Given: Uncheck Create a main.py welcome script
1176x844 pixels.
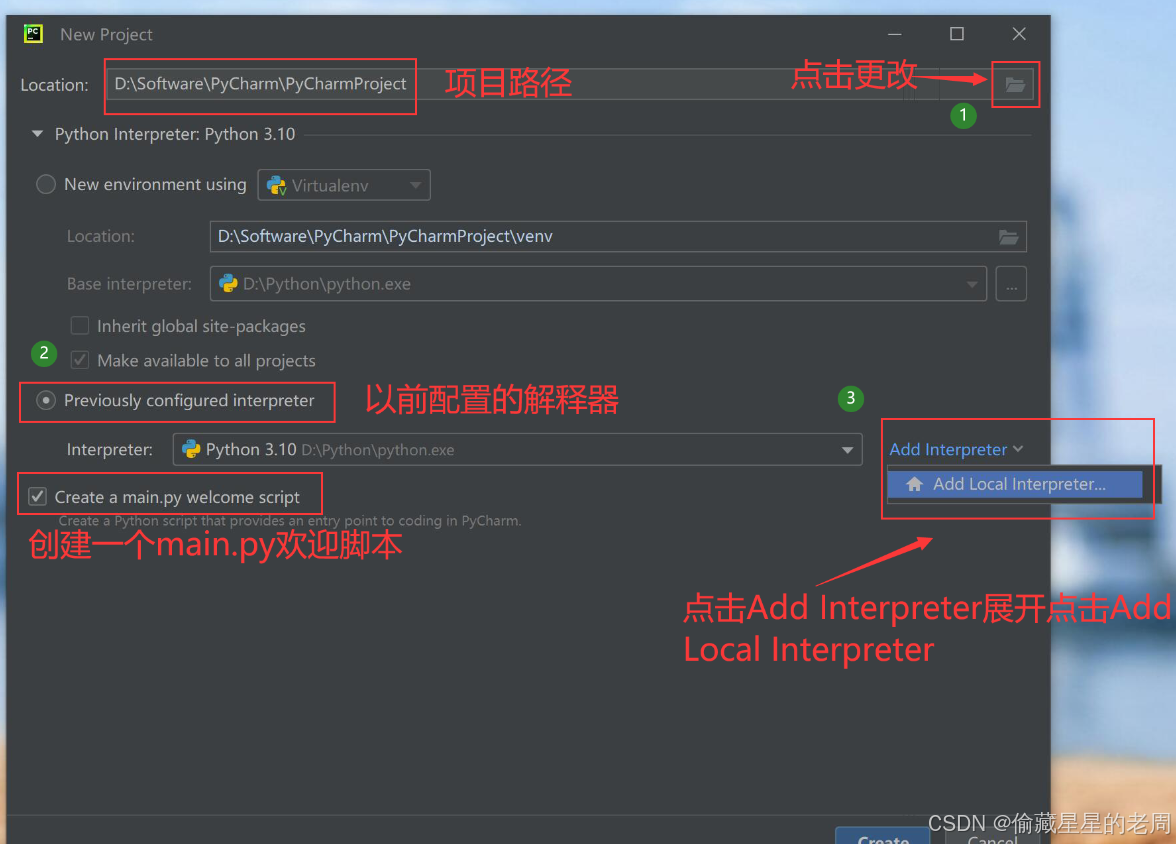Looking at the screenshot, I should click(x=38, y=497).
